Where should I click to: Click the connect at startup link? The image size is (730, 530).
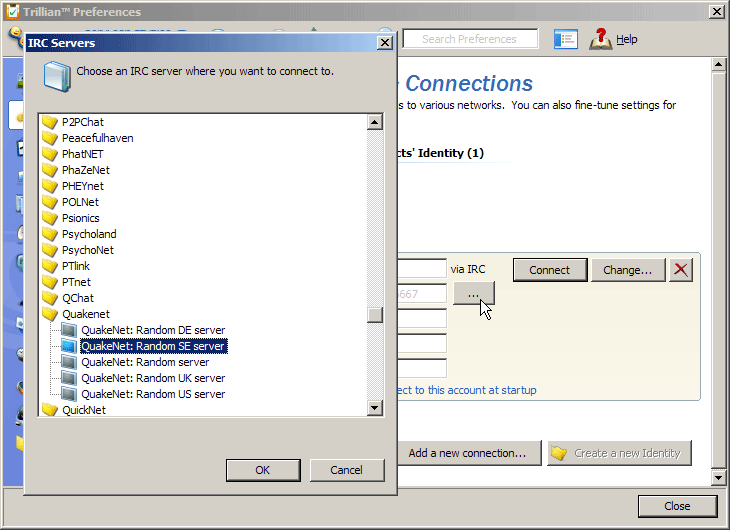tap(467, 390)
